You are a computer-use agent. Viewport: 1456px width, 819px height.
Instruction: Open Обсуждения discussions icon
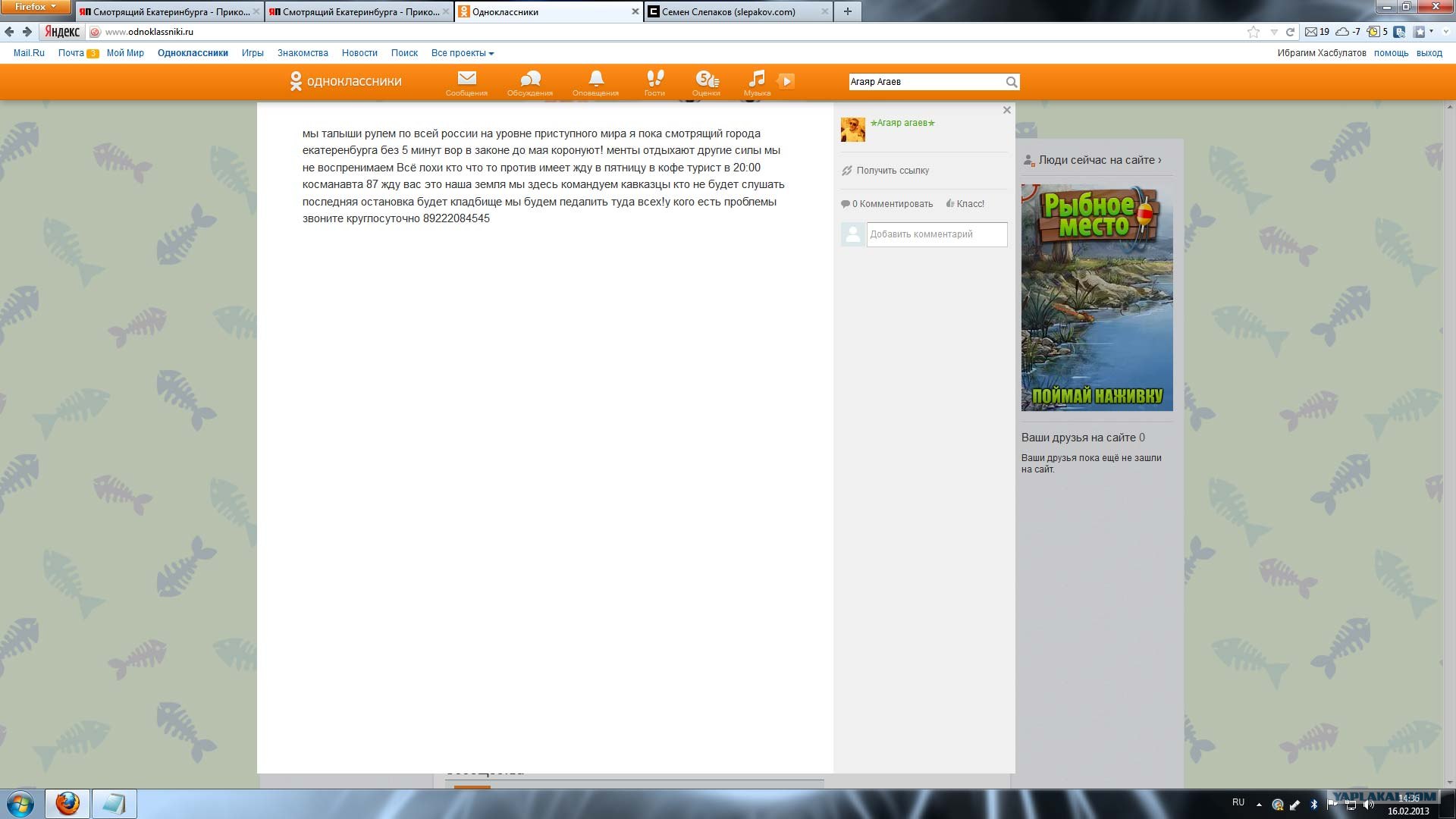529,82
